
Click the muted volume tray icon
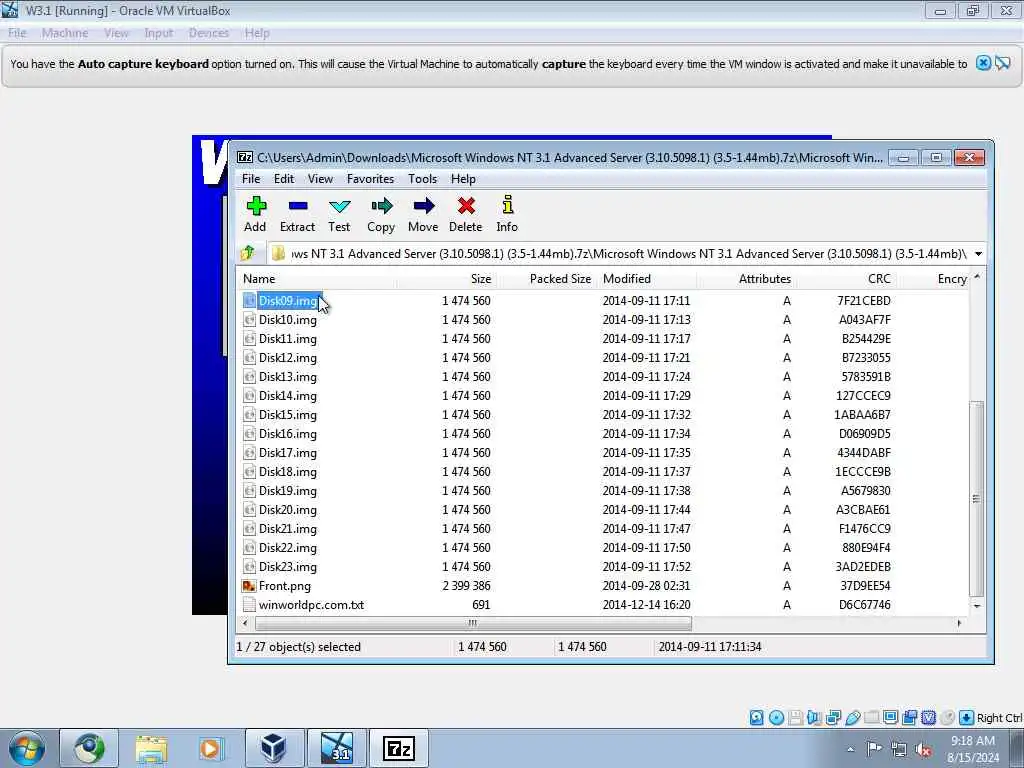pos(923,749)
